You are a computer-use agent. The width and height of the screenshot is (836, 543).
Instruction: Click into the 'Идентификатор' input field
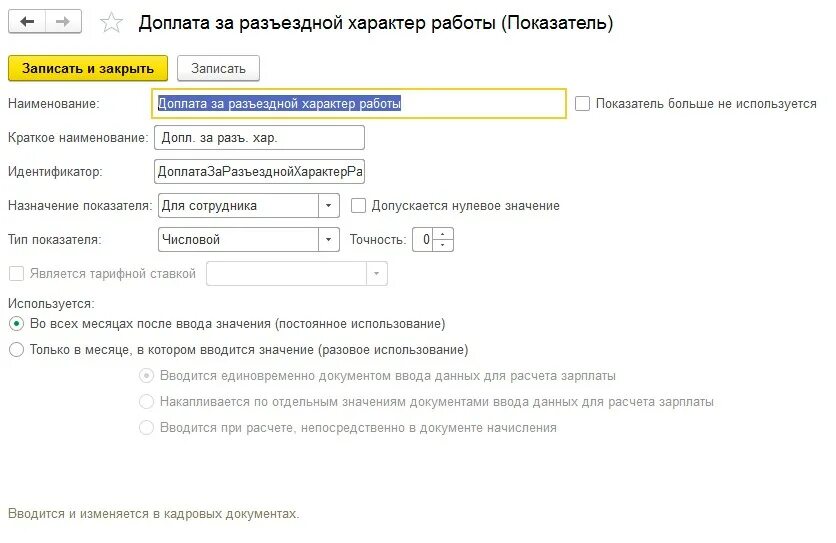[x=259, y=171]
